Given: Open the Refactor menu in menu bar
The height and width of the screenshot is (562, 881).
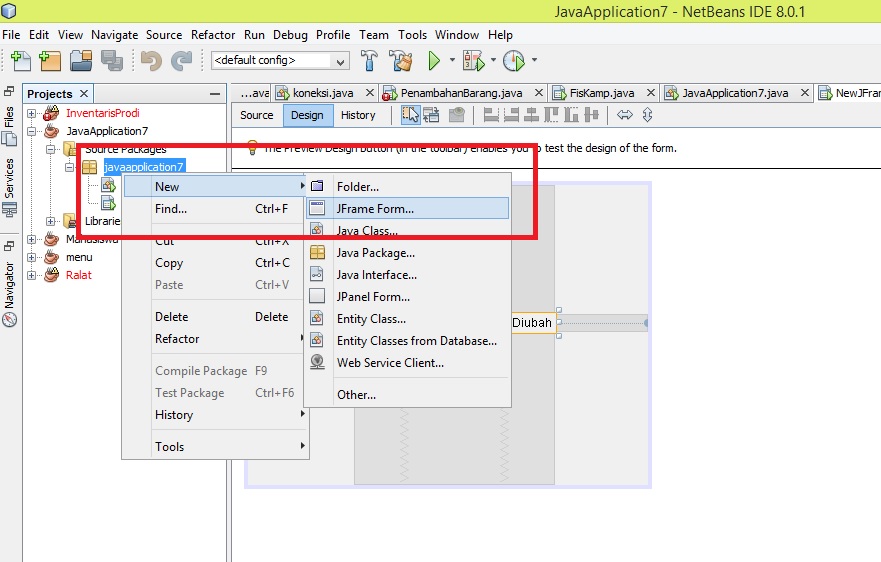Looking at the screenshot, I should 213,35.
